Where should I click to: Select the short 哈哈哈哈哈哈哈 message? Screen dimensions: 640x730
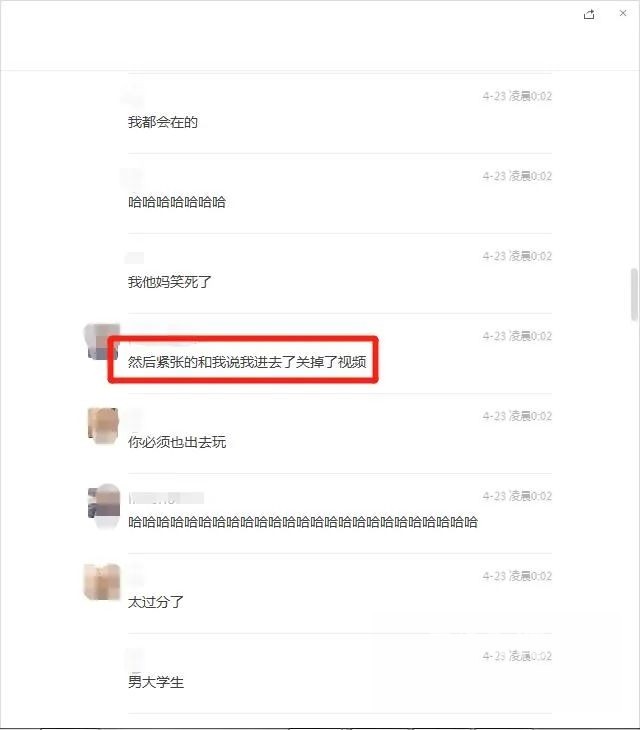[x=177, y=202]
